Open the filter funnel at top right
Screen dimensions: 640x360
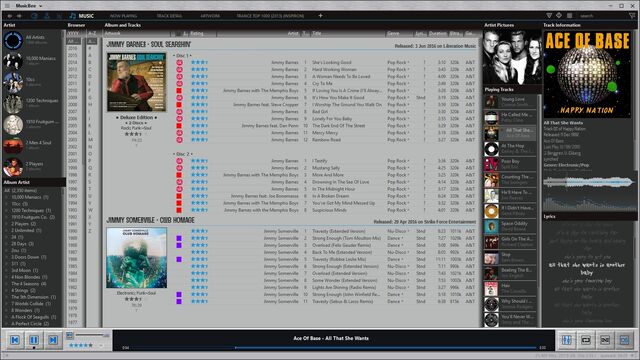(x=632, y=16)
